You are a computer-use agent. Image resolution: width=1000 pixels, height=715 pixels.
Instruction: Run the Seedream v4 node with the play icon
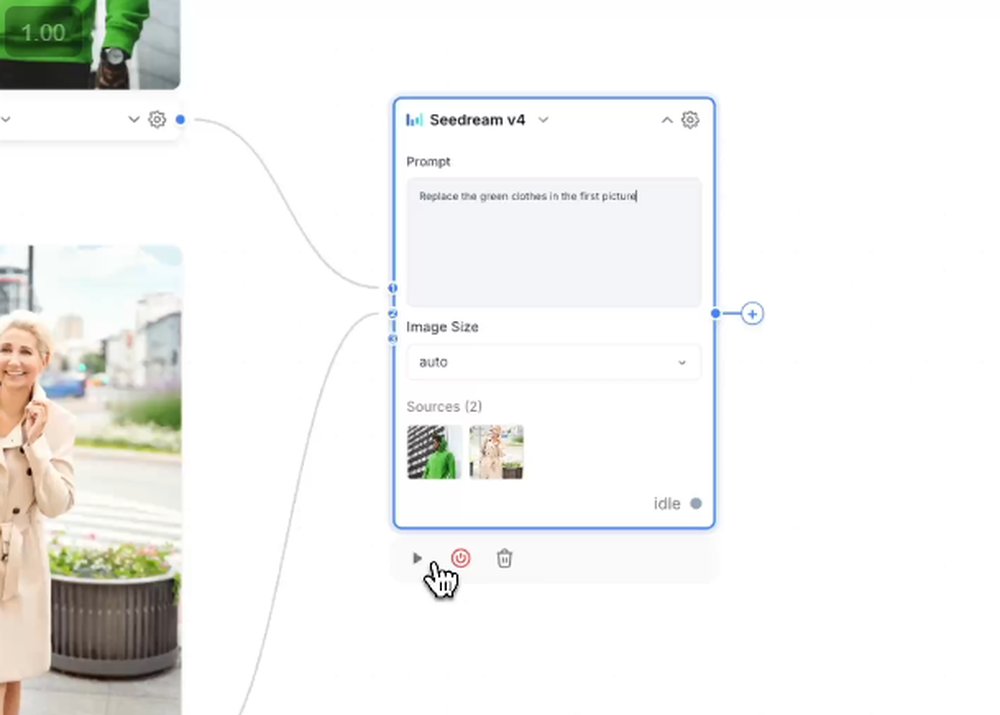[418, 558]
